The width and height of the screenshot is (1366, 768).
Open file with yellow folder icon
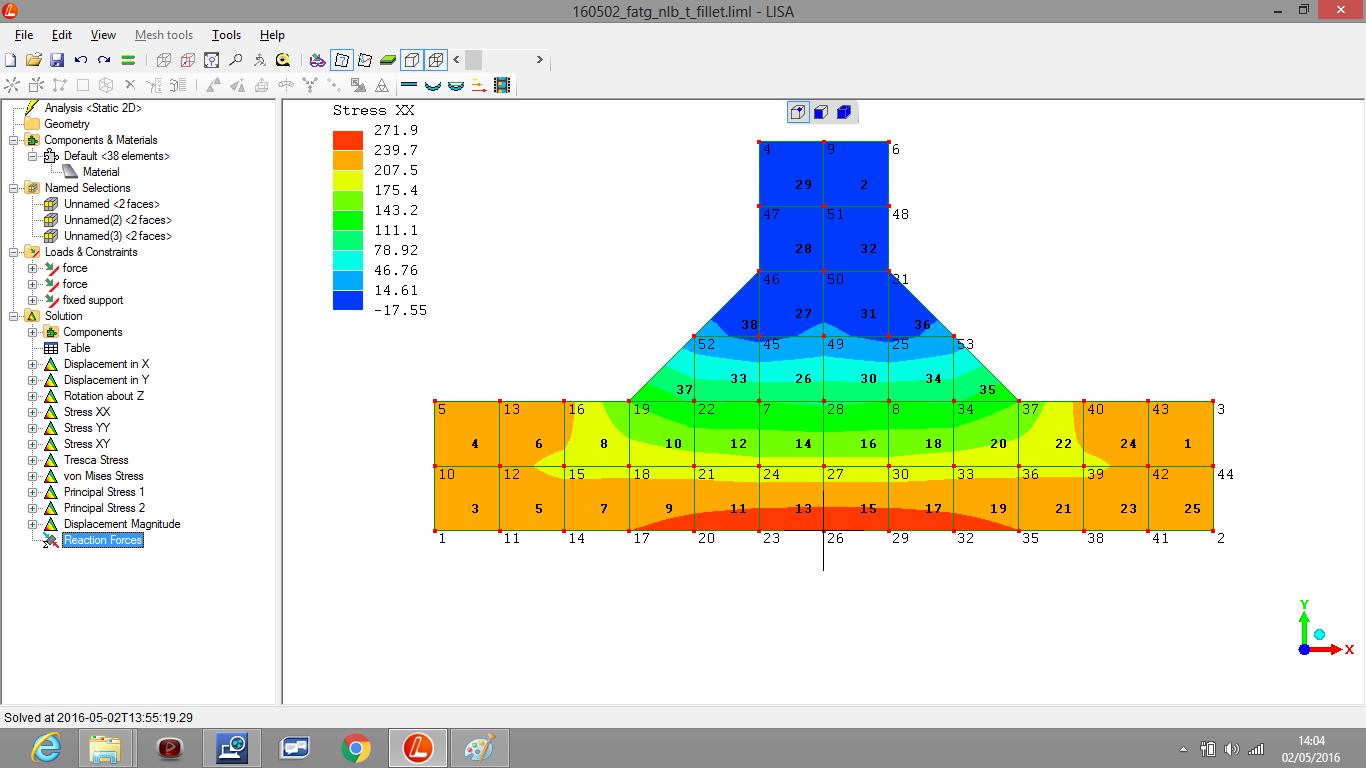click(34, 60)
